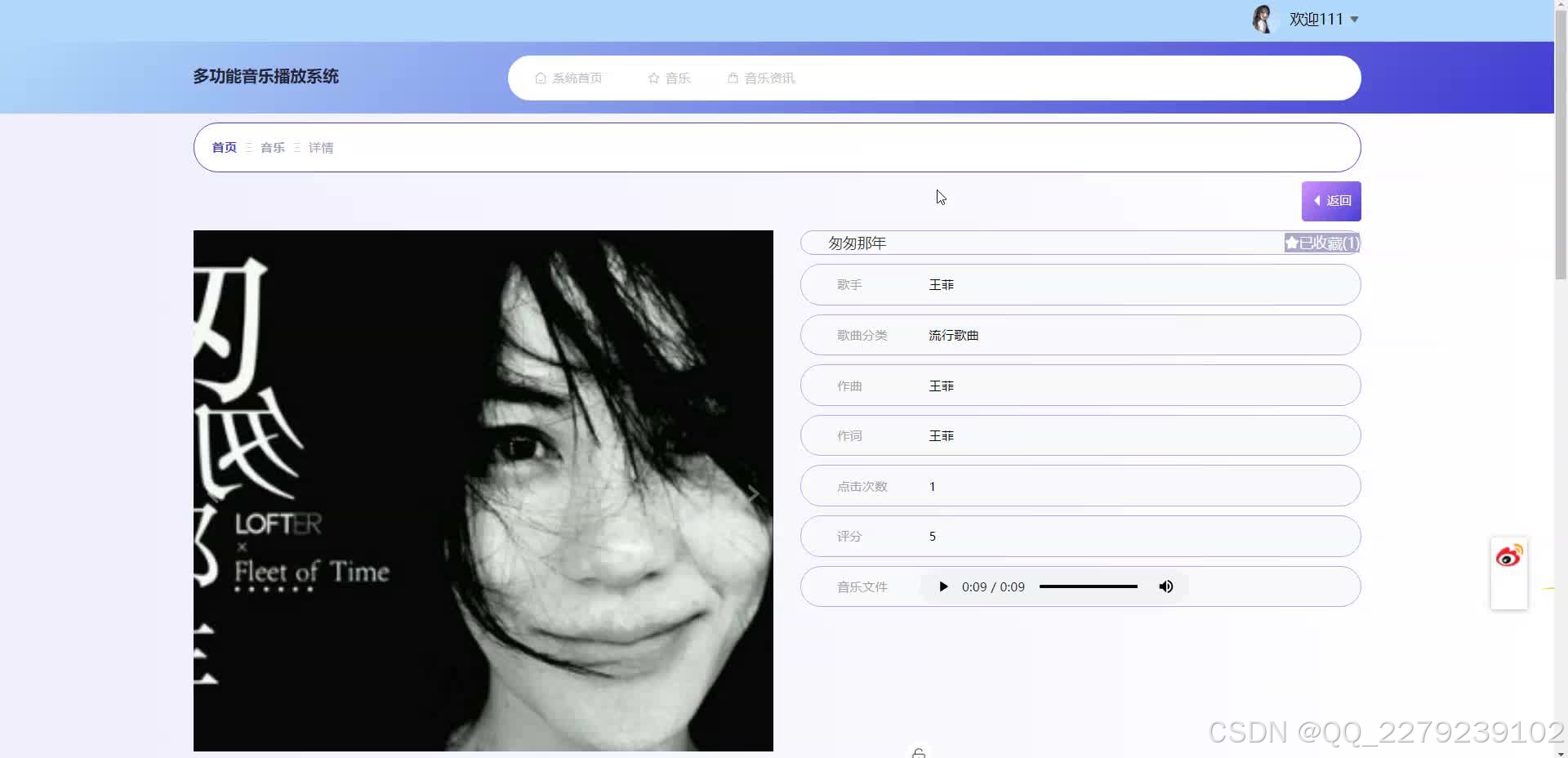This screenshot has width=1568, height=758.
Task: Show previous album image arrow
Action: pos(212,493)
